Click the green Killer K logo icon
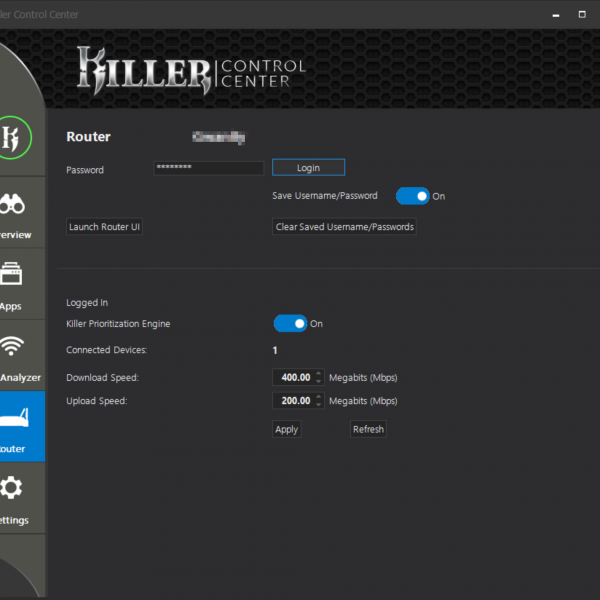The height and width of the screenshot is (600, 600). tap(13, 137)
